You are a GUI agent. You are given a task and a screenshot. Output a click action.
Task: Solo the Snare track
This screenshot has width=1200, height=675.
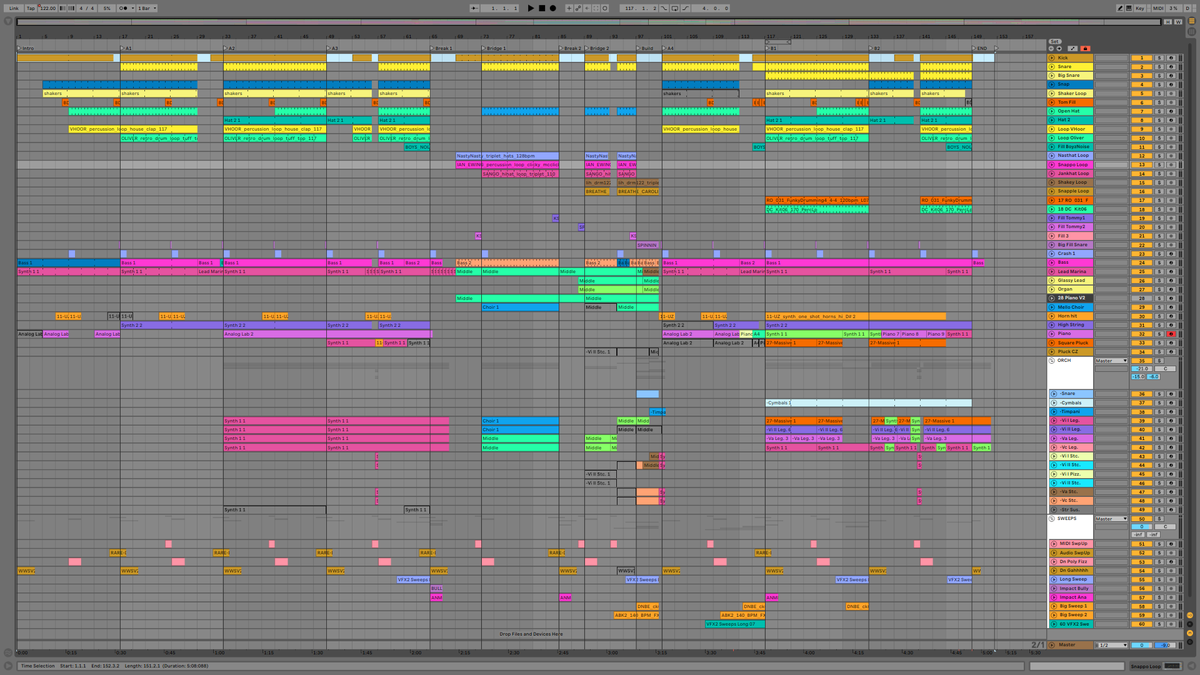(1159, 67)
